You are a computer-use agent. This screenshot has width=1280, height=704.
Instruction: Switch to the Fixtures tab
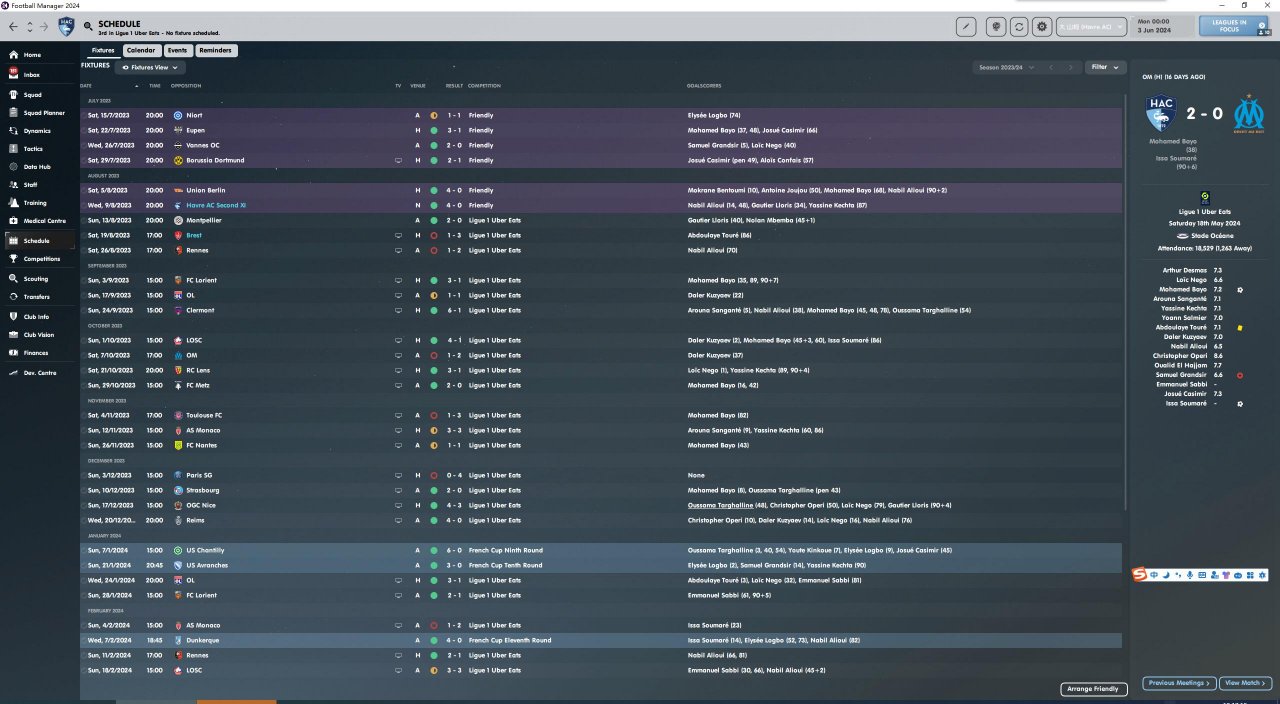[x=103, y=50]
